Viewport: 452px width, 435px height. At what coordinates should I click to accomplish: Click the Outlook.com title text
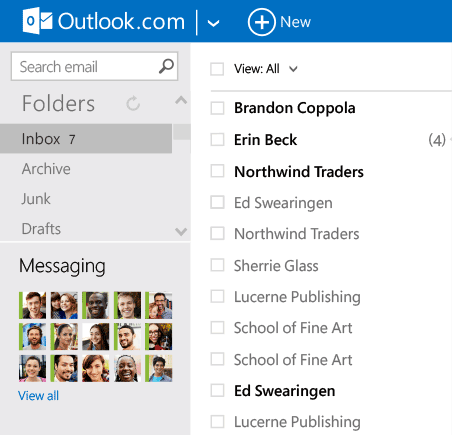pyautogui.click(x=121, y=22)
